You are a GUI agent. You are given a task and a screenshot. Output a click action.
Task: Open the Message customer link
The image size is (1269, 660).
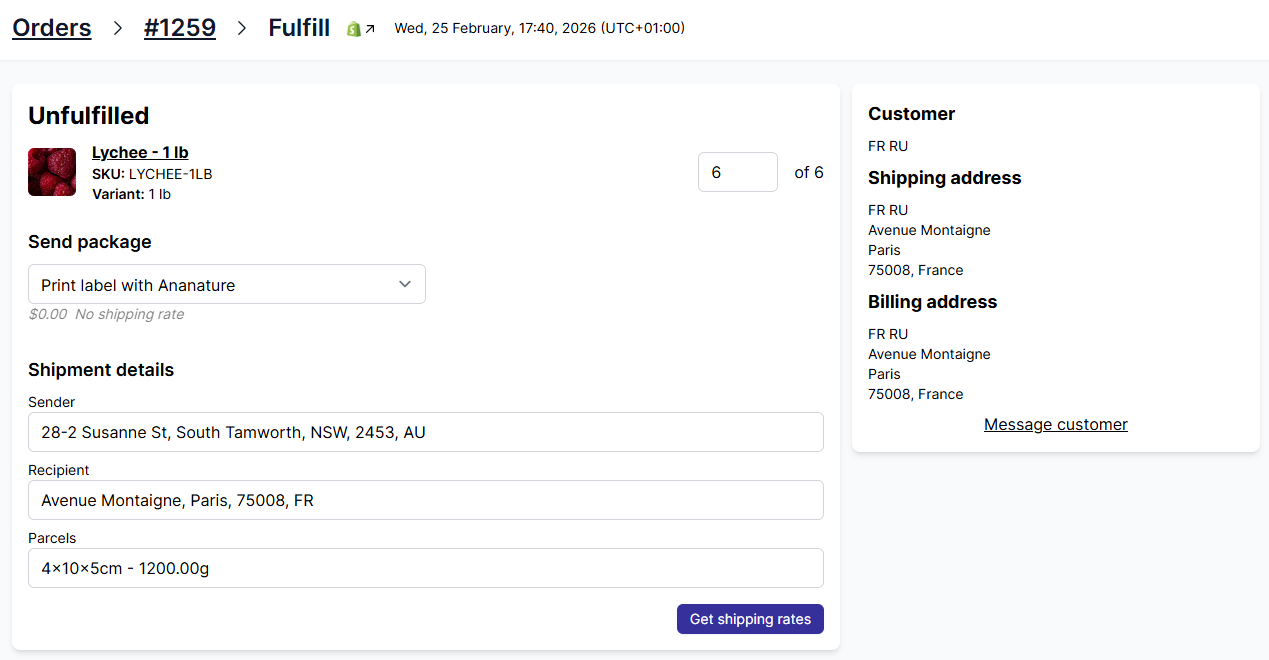1055,424
